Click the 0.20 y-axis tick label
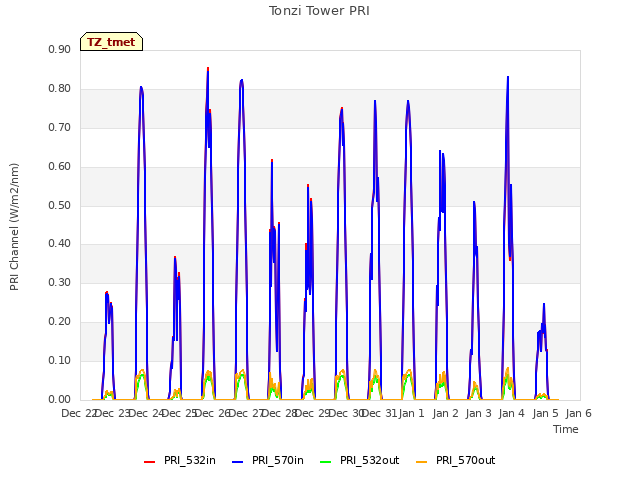Image resolution: width=640 pixels, height=480 pixels. (x=60, y=322)
